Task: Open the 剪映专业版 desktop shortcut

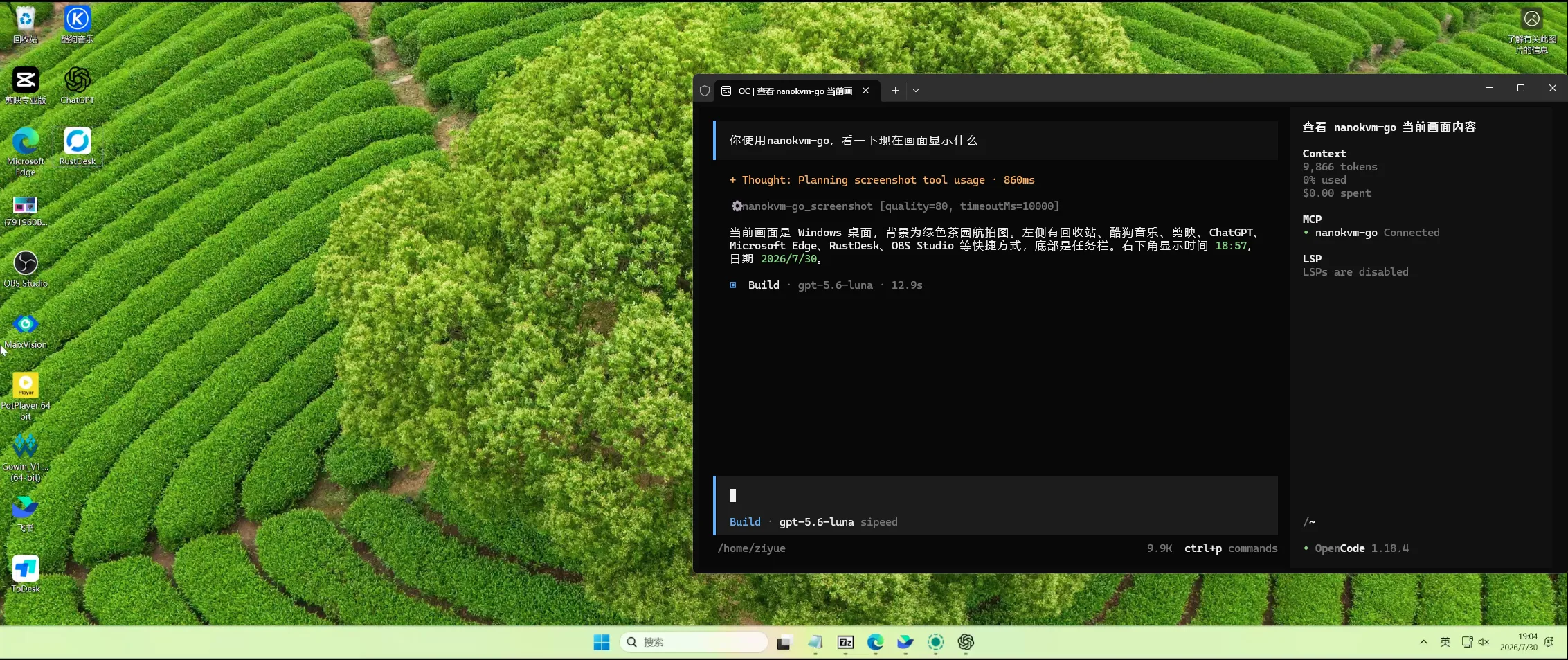Action: pos(26,86)
